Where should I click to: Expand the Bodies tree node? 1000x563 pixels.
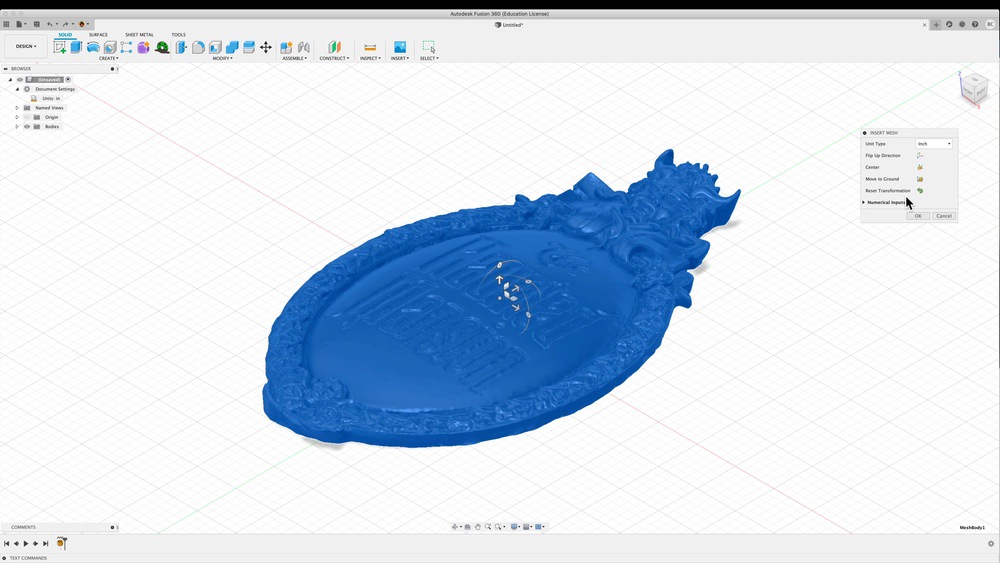pyautogui.click(x=17, y=127)
